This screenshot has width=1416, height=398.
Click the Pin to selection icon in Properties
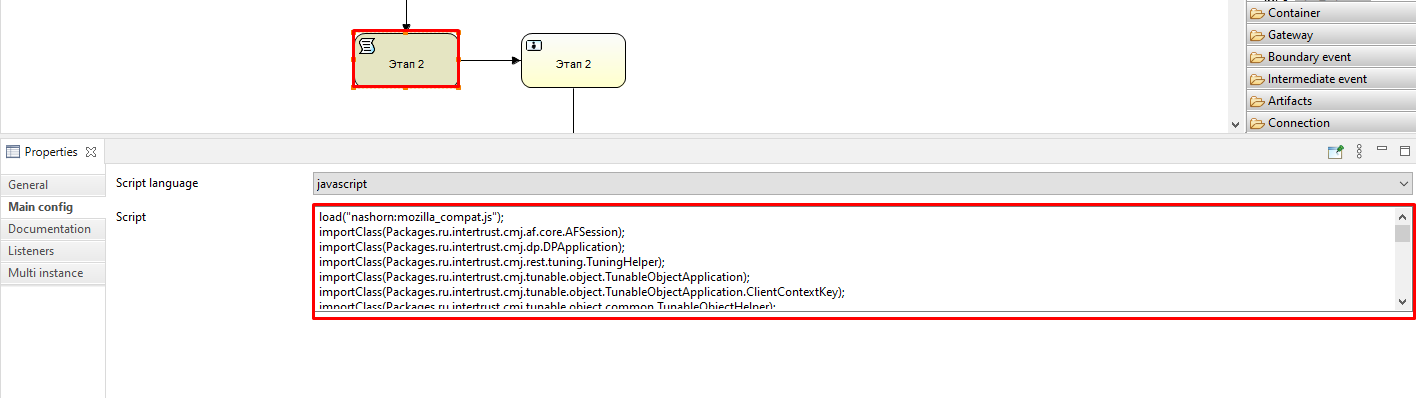1335,152
